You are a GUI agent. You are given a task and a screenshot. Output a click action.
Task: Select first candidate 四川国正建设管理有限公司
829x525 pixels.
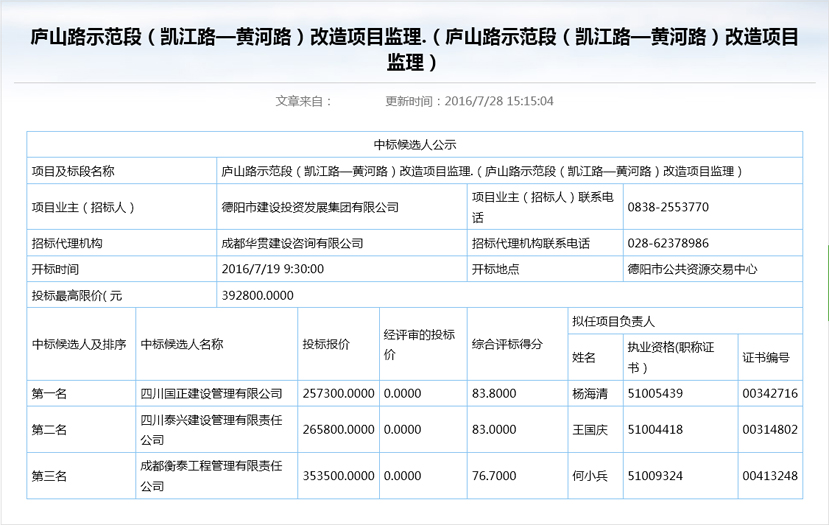pos(212,393)
